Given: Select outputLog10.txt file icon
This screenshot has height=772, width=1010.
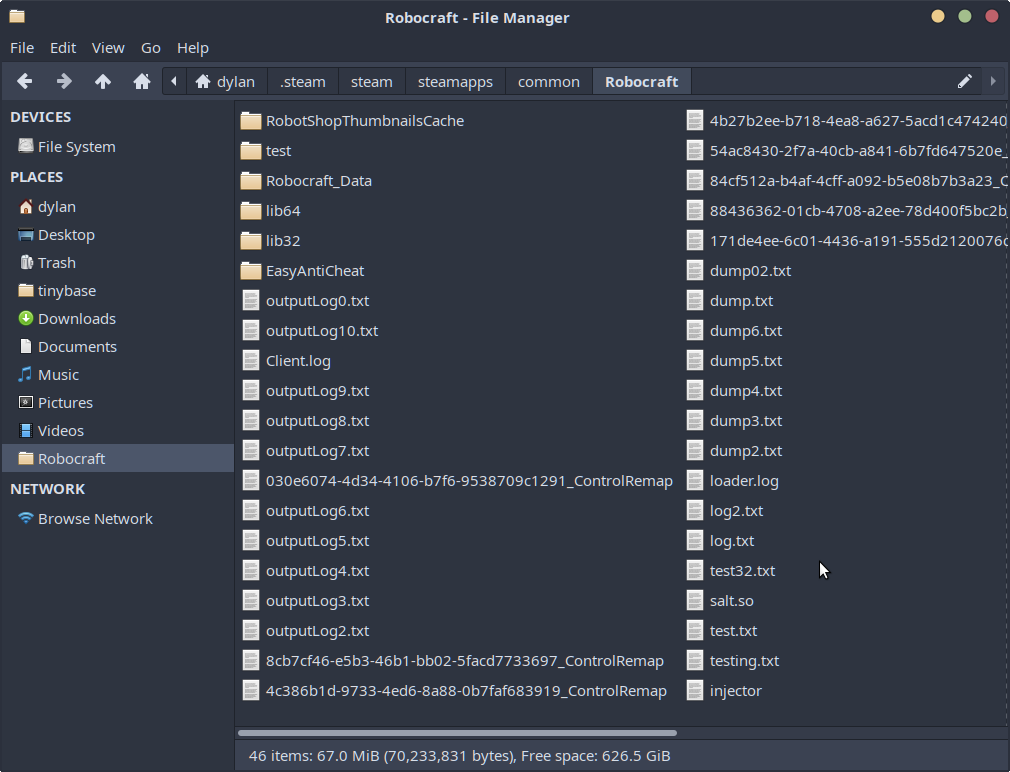Looking at the screenshot, I should [251, 331].
